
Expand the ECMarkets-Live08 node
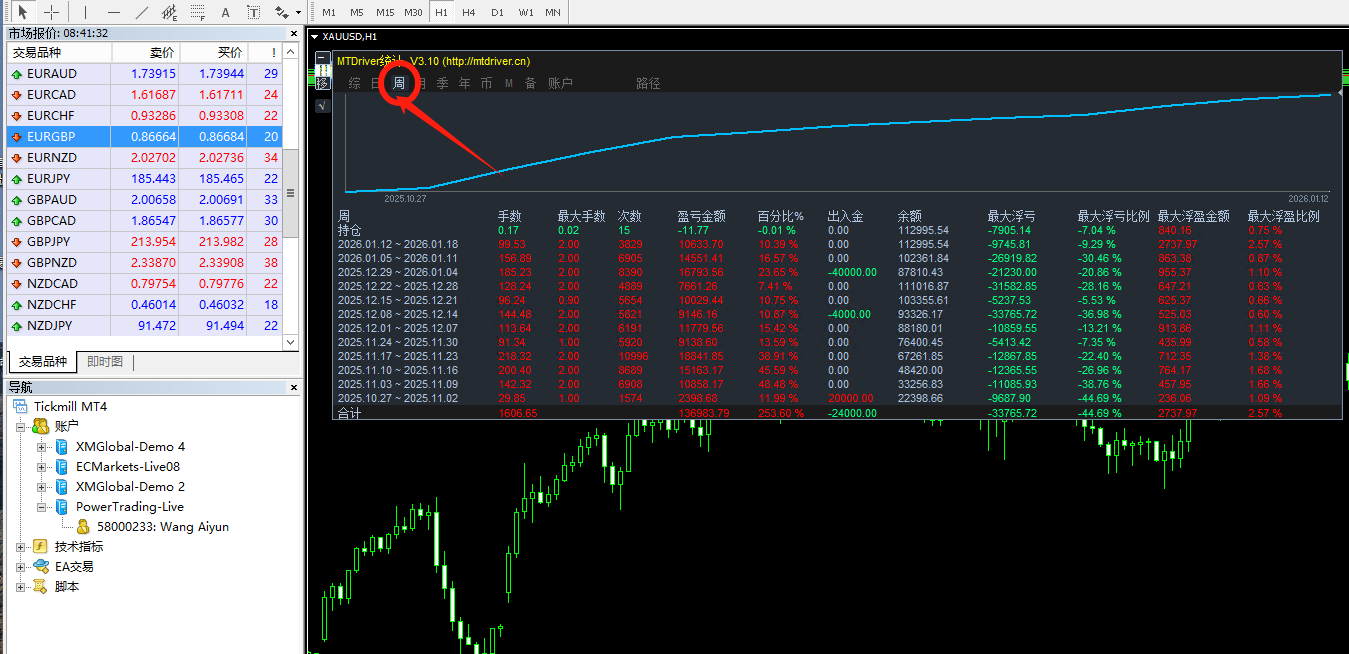42,467
